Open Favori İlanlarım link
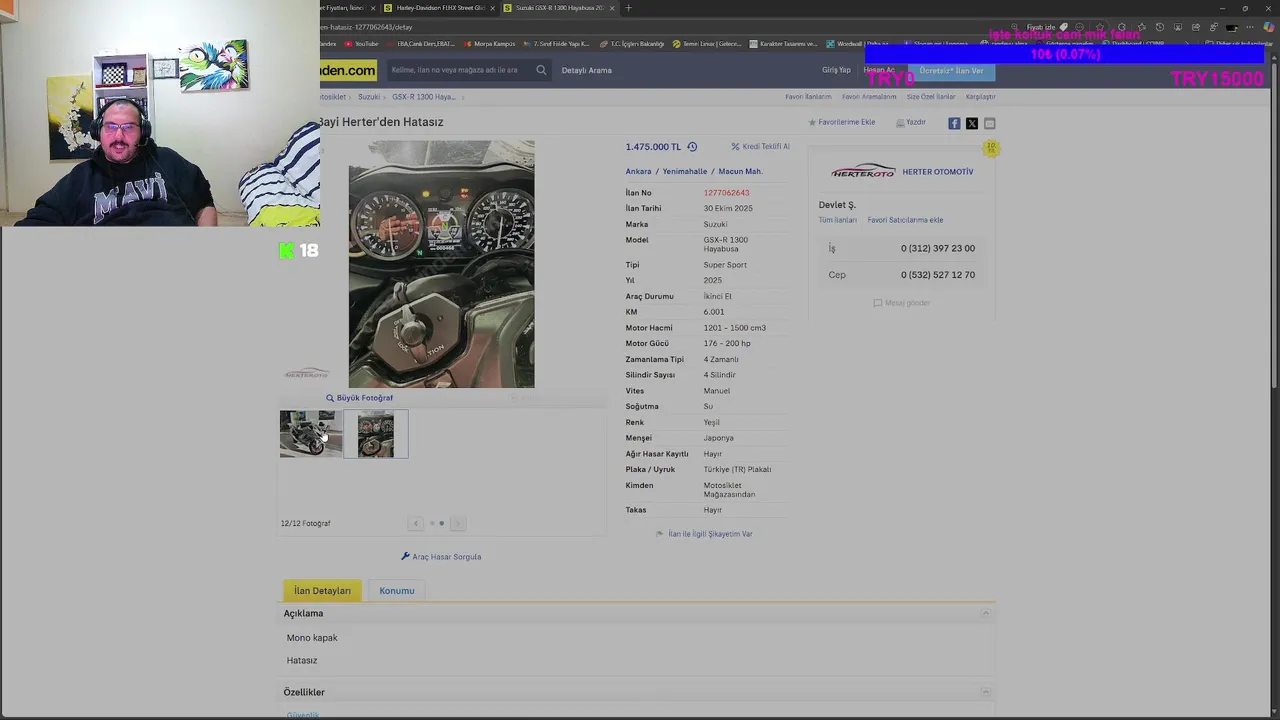The height and width of the screenshot is (720, 1280). pos(808,97)
